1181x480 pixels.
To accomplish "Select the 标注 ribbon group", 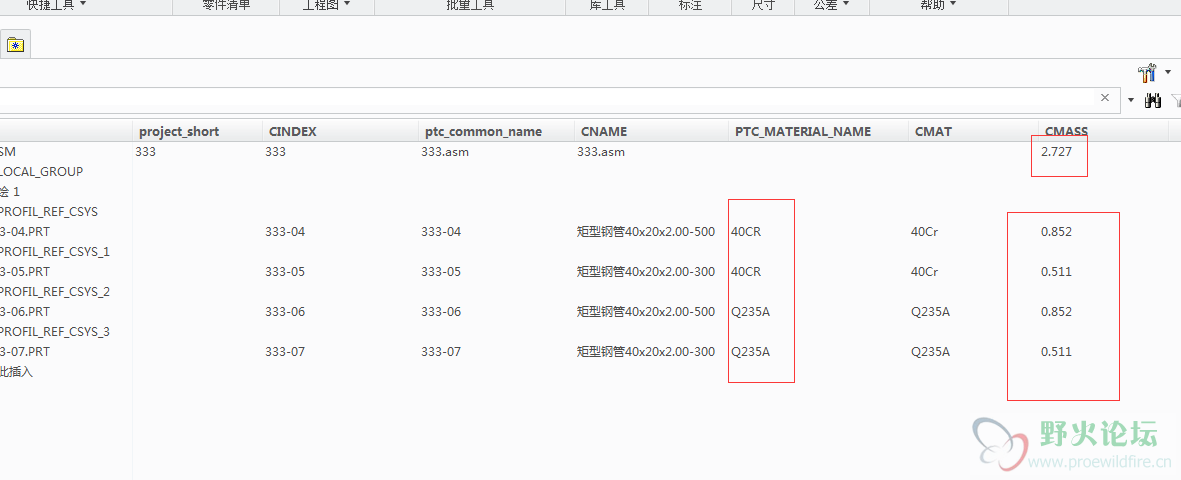I will [x=690, y=5].
